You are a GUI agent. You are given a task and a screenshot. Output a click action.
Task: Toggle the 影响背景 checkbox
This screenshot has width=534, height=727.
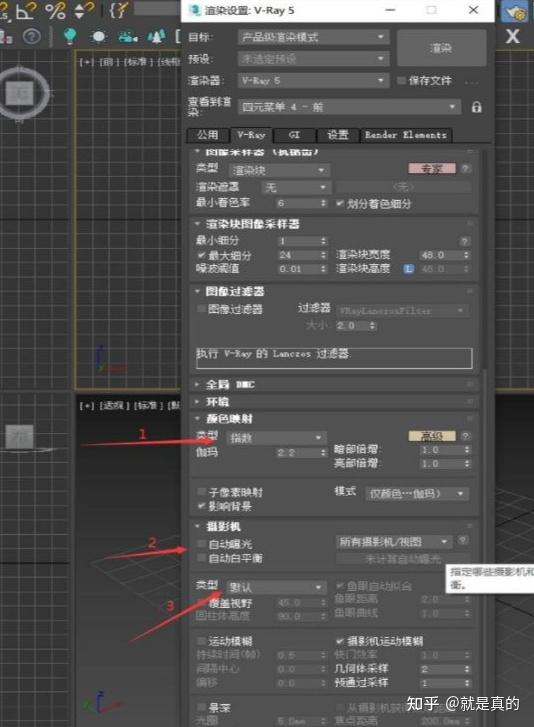point(201,506)
